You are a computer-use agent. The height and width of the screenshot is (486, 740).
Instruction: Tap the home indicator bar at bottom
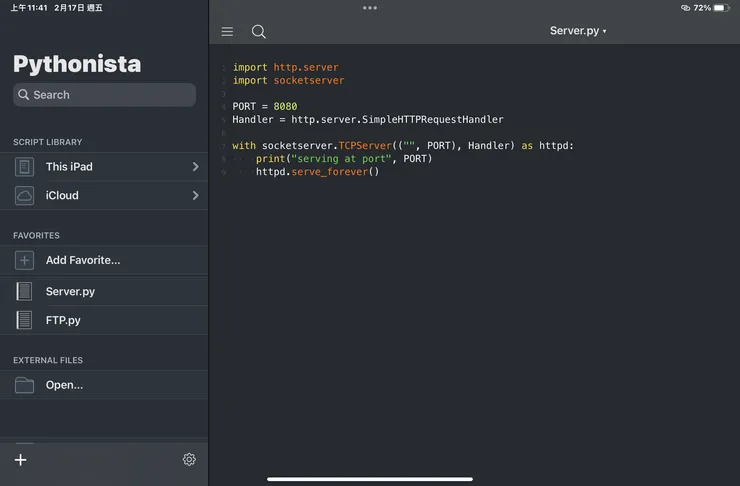[370, 479]
